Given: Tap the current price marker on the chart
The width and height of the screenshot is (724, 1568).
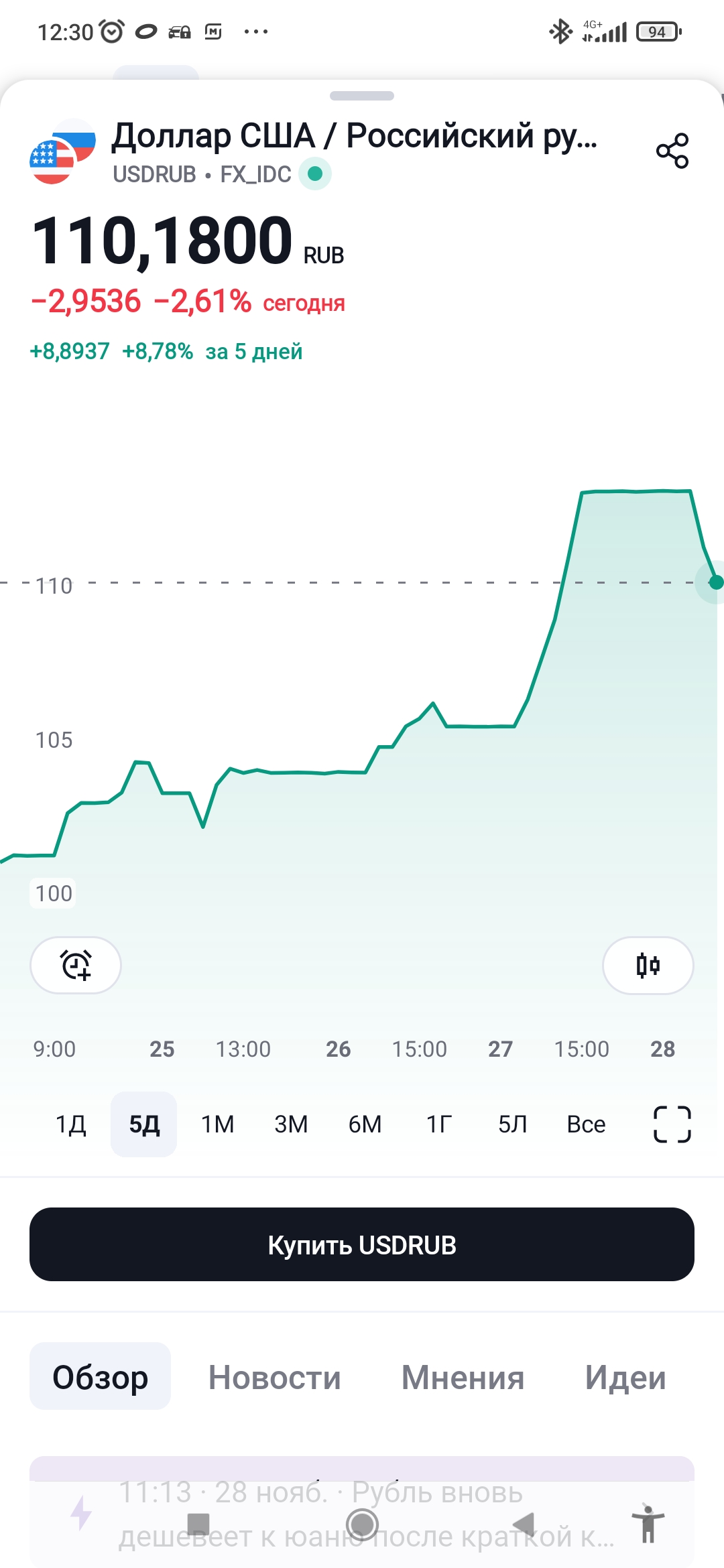Looking at the screenshot, I should 715,582.
